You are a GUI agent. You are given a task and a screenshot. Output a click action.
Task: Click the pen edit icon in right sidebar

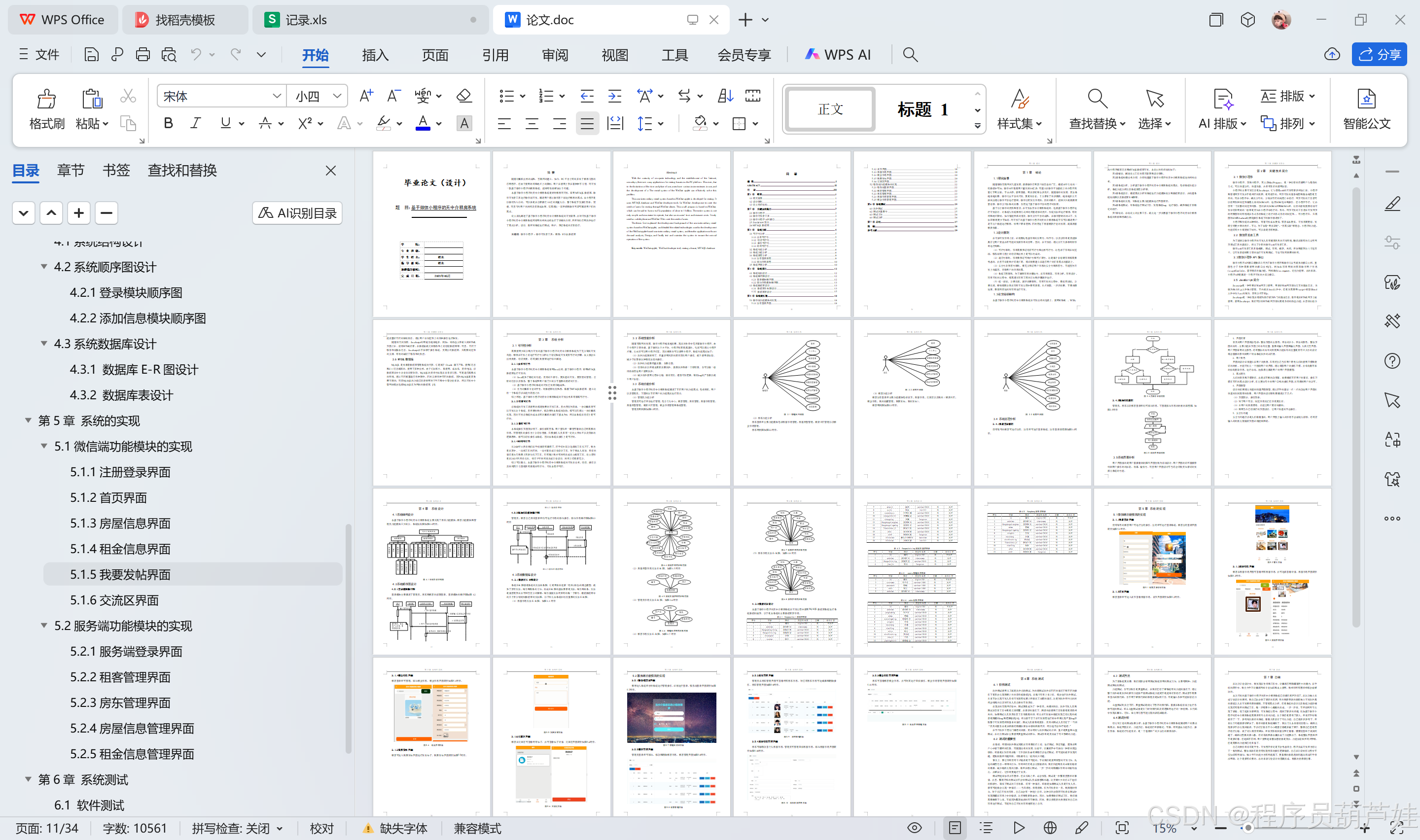coord(1392,204)
